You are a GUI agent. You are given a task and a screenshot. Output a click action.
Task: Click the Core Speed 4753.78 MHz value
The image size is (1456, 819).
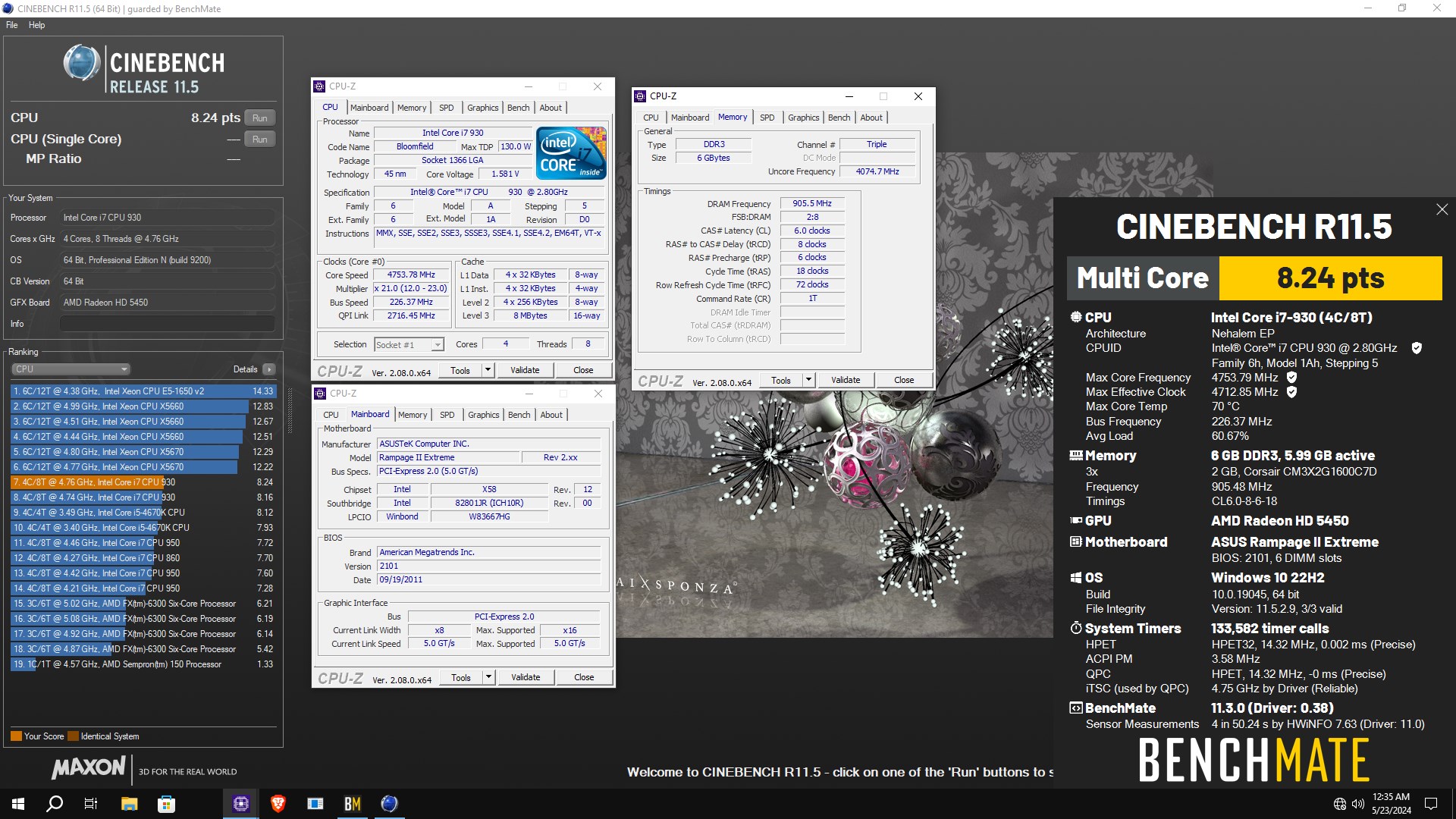tap(411, 275)
